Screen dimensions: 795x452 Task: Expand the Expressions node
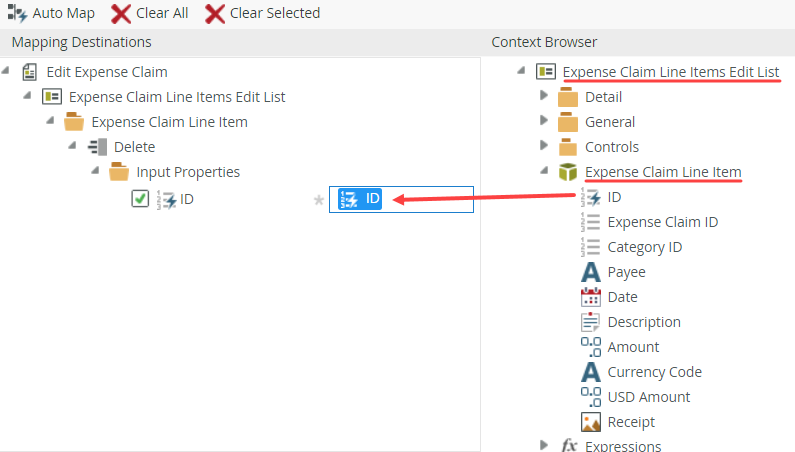544,445
